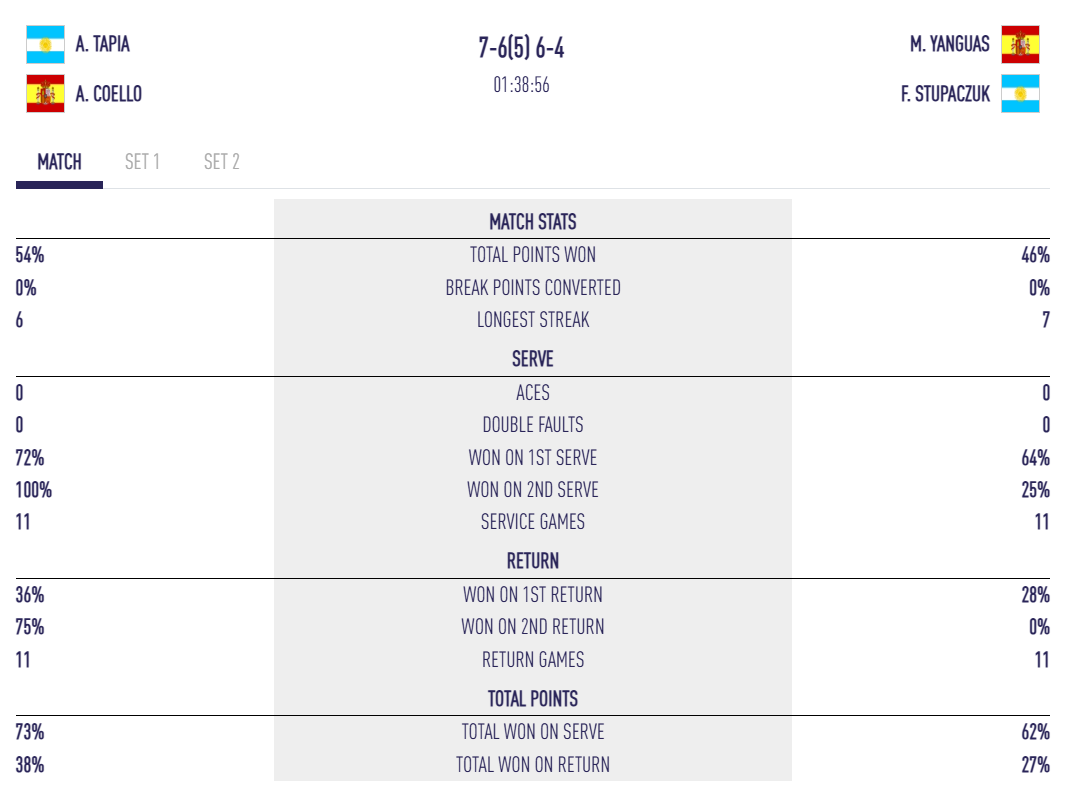Click the Spain flag beside M. Yanguas

coord(1020,45)
